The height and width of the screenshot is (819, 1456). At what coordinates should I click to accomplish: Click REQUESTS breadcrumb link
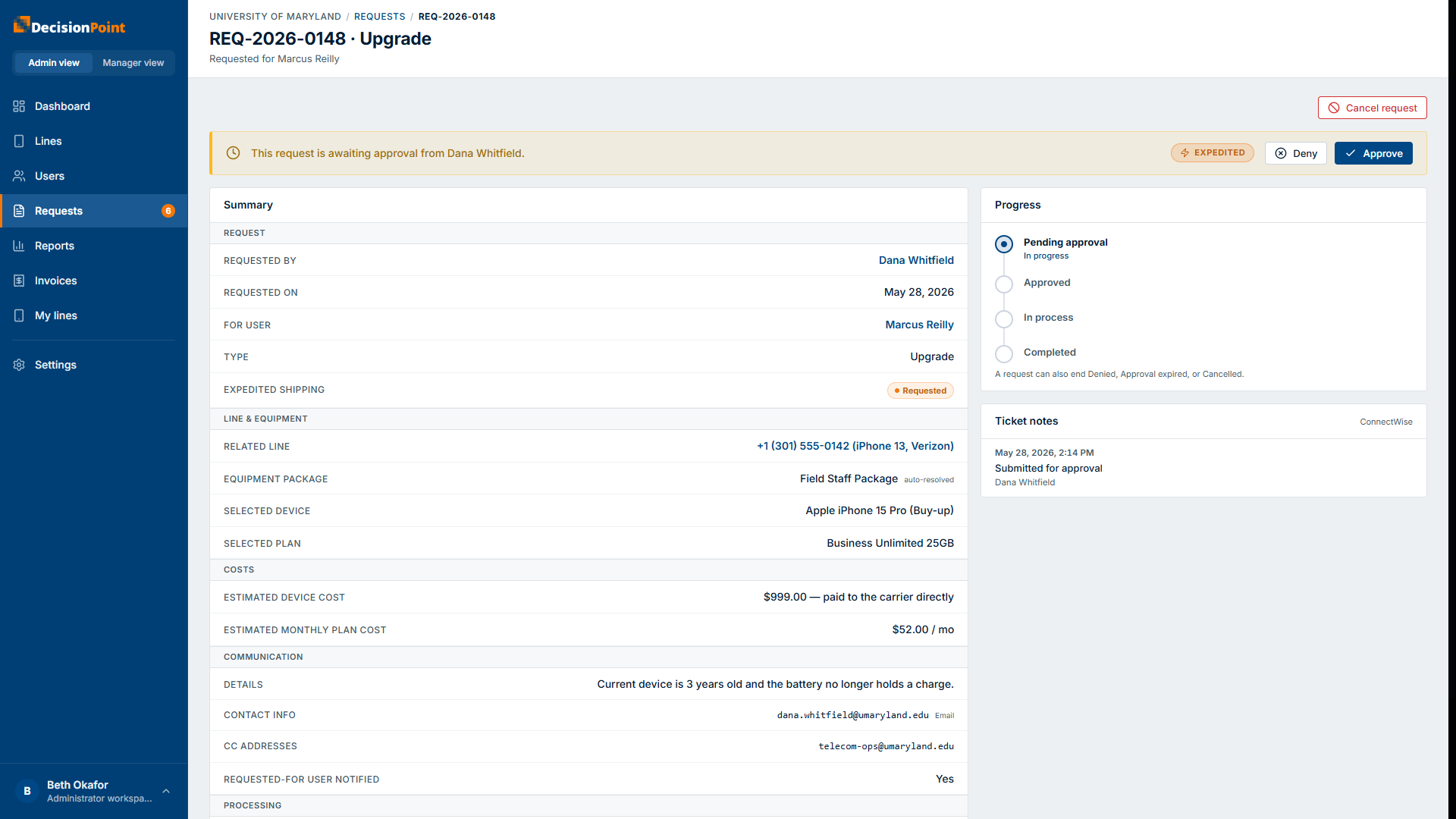pyautogui.click(x=380, y=17)
